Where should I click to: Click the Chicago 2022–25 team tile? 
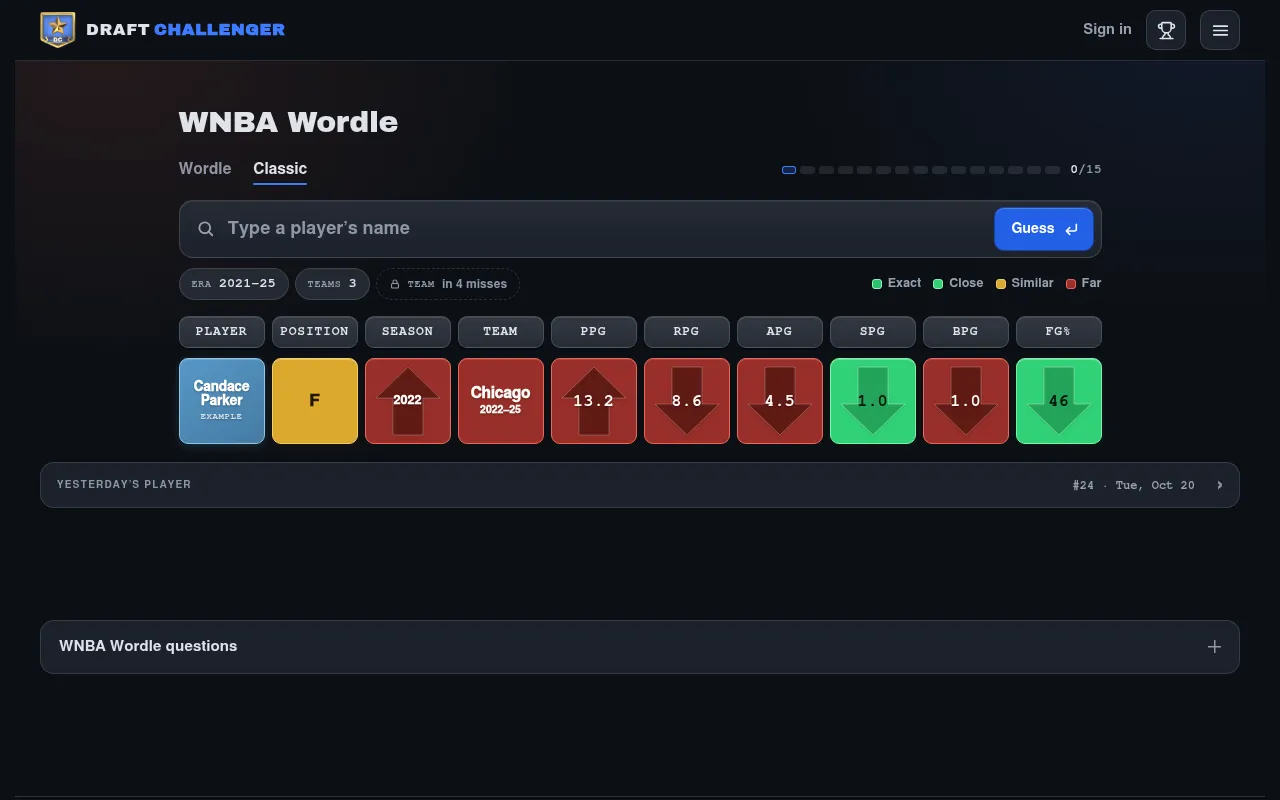point(501,401)
